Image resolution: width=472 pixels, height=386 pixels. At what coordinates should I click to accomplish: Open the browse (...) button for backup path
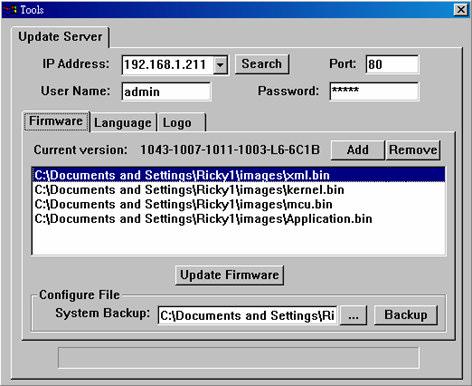353,315
